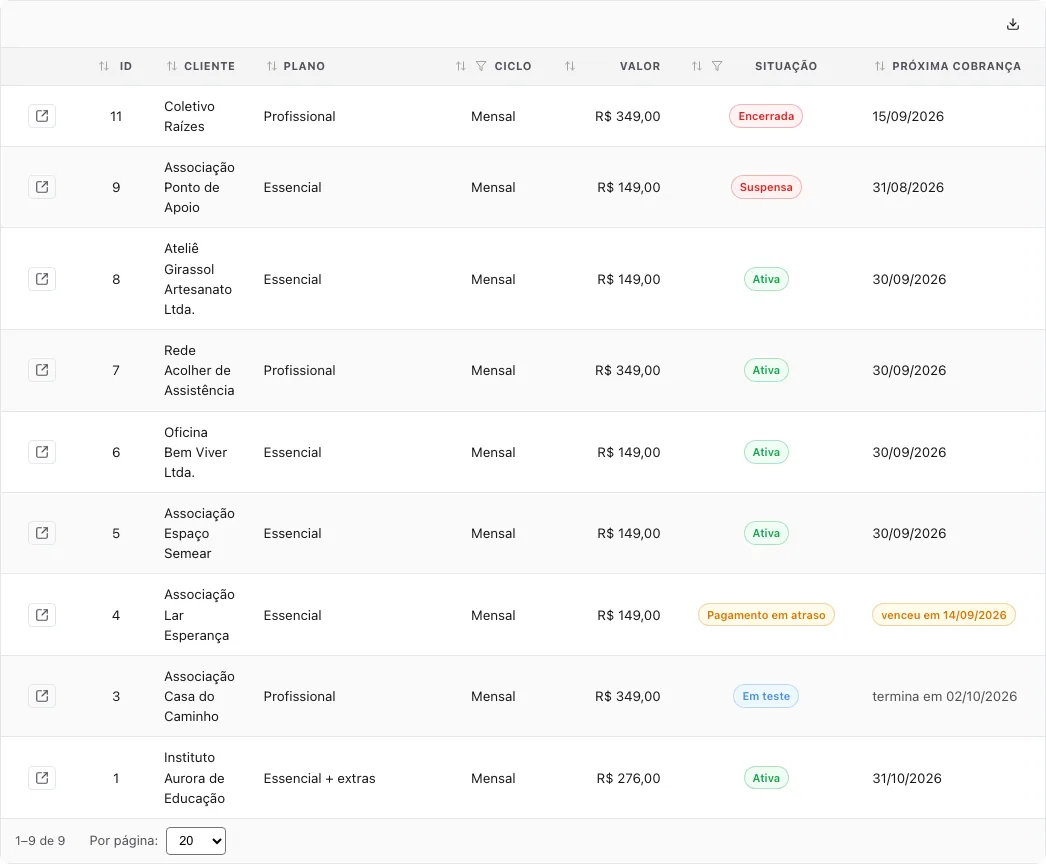This screenshot has width=1046, height=864.
Task: Open the Por página rows dropdown
Action: click(x=195, y=841)
